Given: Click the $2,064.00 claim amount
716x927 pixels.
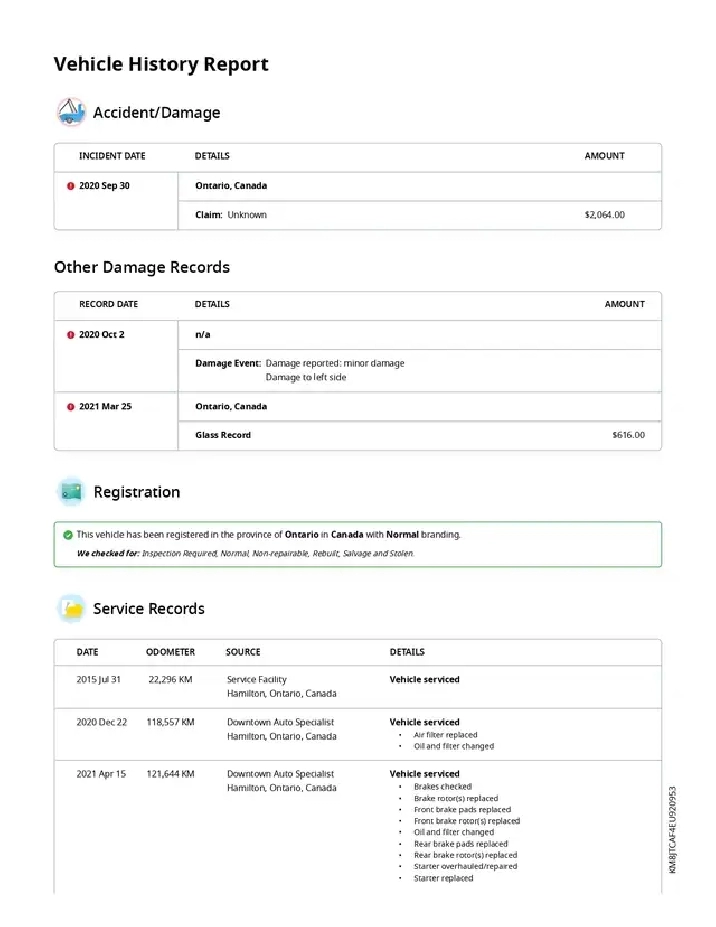Looking at the screenshot, I should [x=604, y=215].
